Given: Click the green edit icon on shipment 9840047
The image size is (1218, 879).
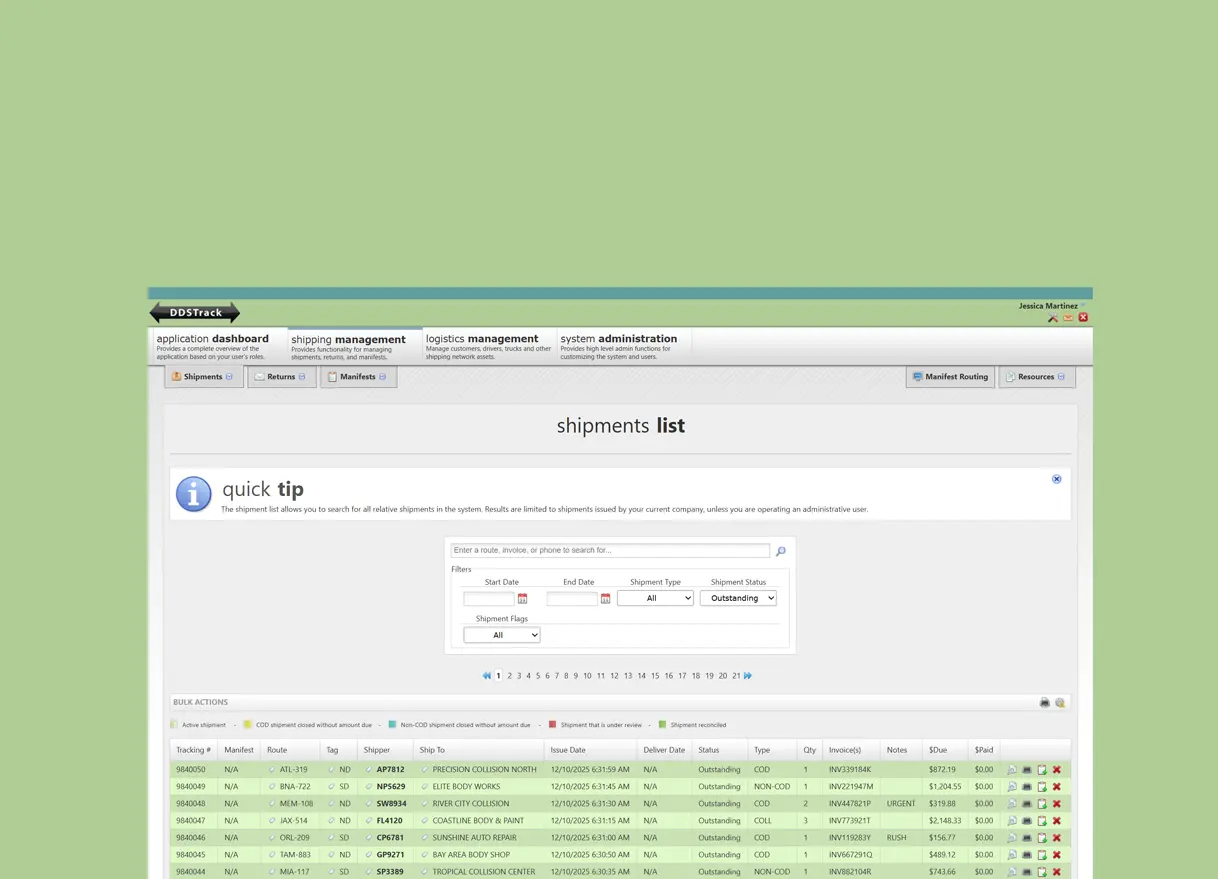Looking at the screenshot, I should point(1042,820).
